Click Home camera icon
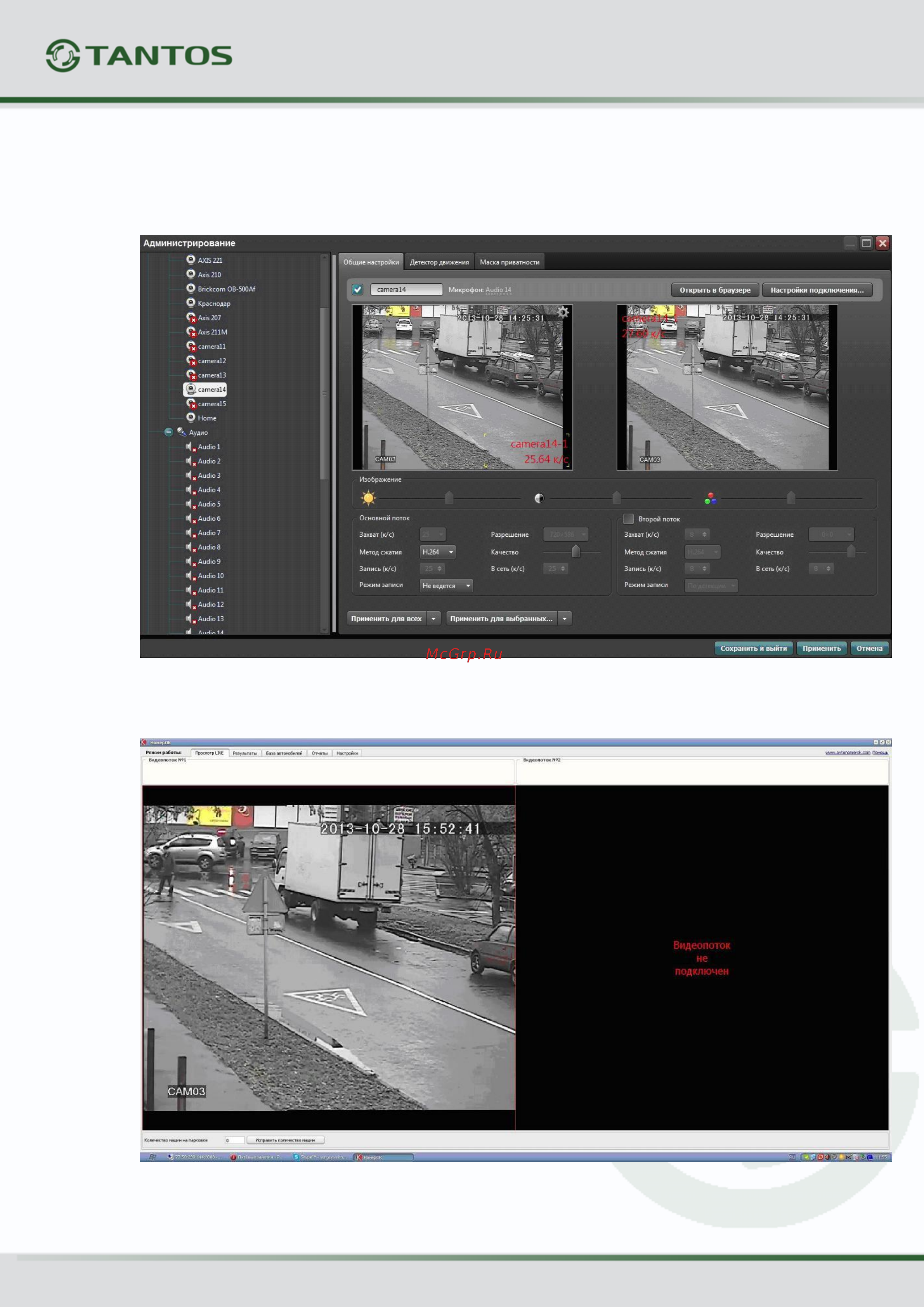924x1307 pixels. (x=191, y=417)
